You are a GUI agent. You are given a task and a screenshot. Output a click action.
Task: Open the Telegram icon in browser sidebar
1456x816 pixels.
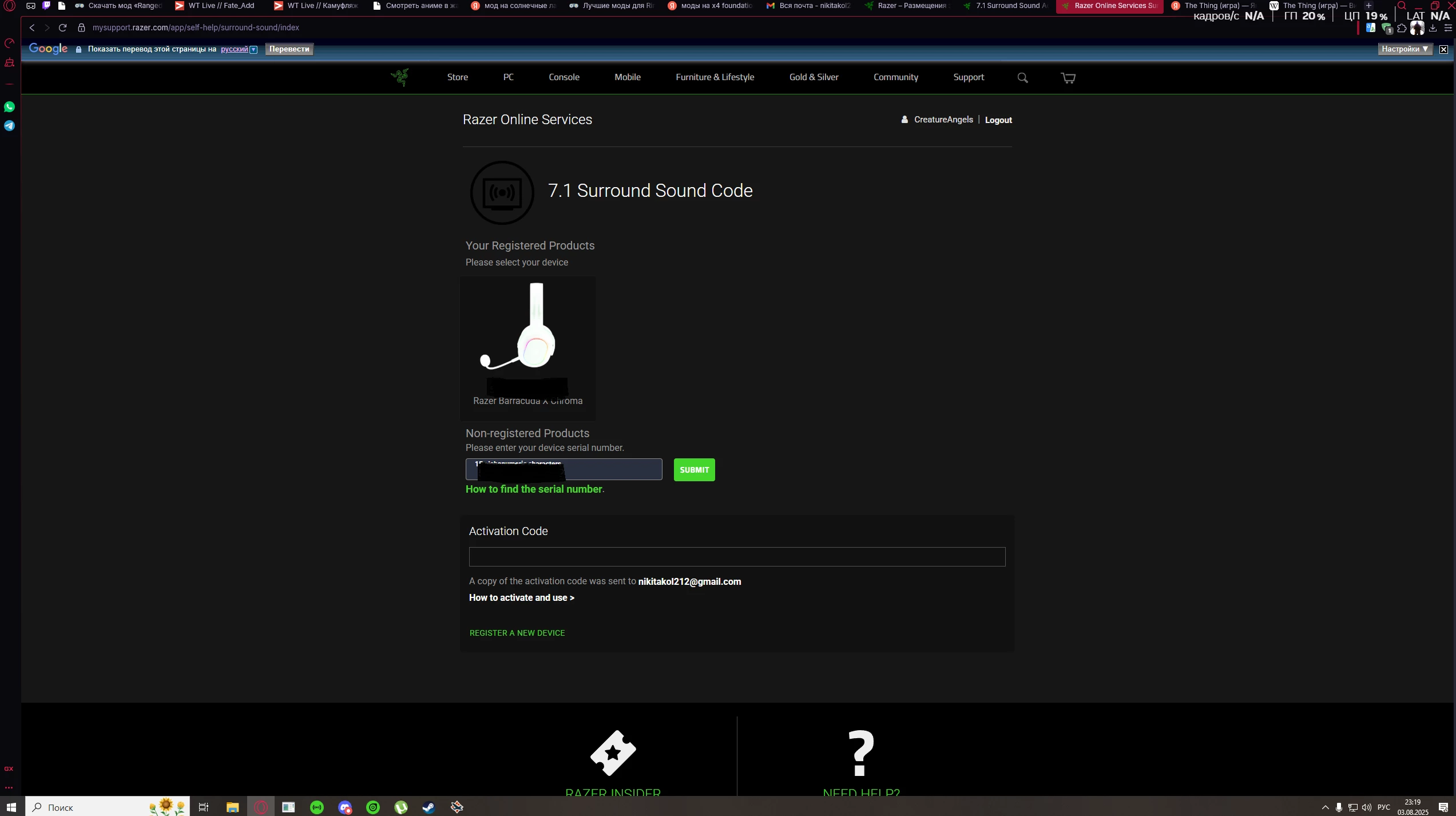pyautogui.click(x=9, y=126)
